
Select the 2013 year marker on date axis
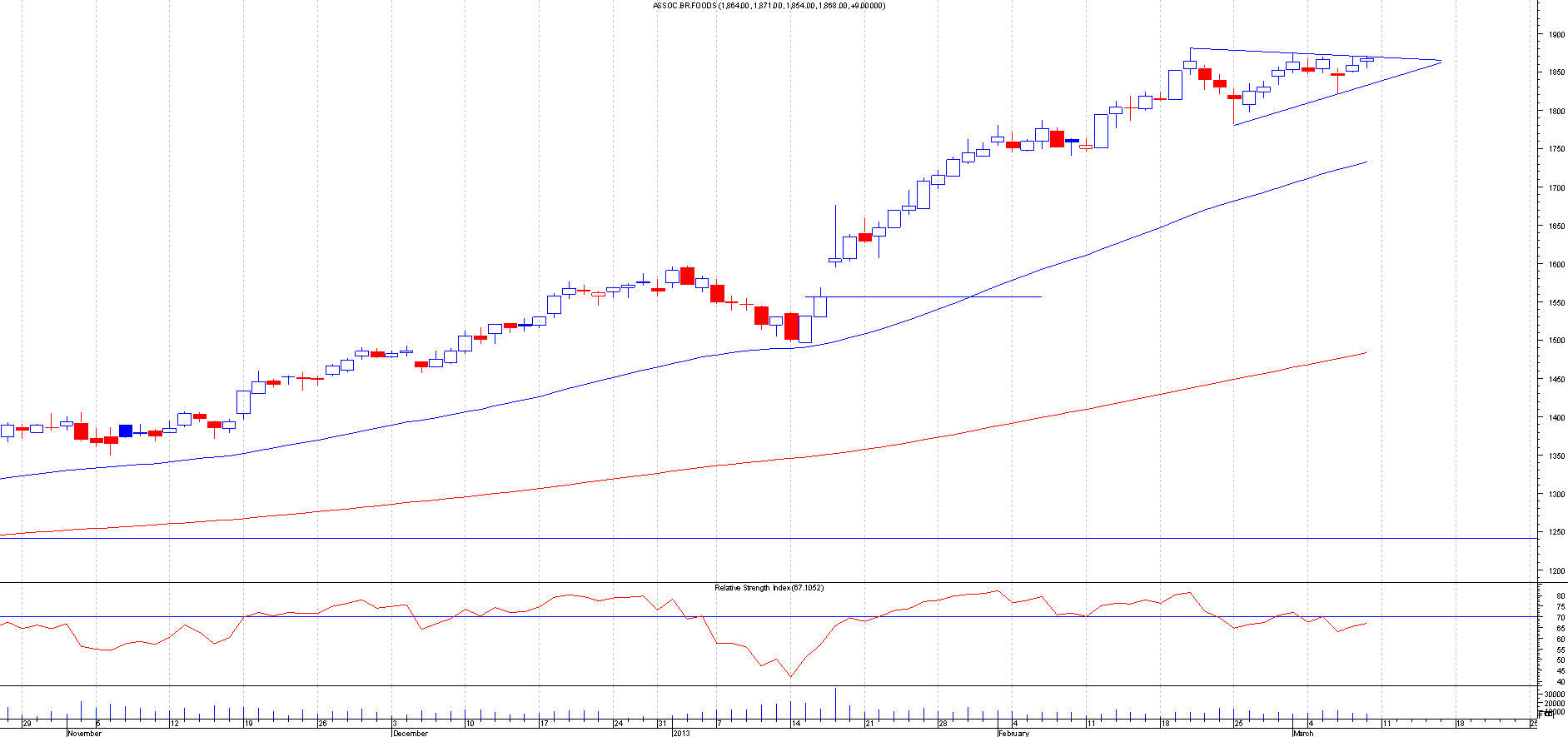(681, 733)
